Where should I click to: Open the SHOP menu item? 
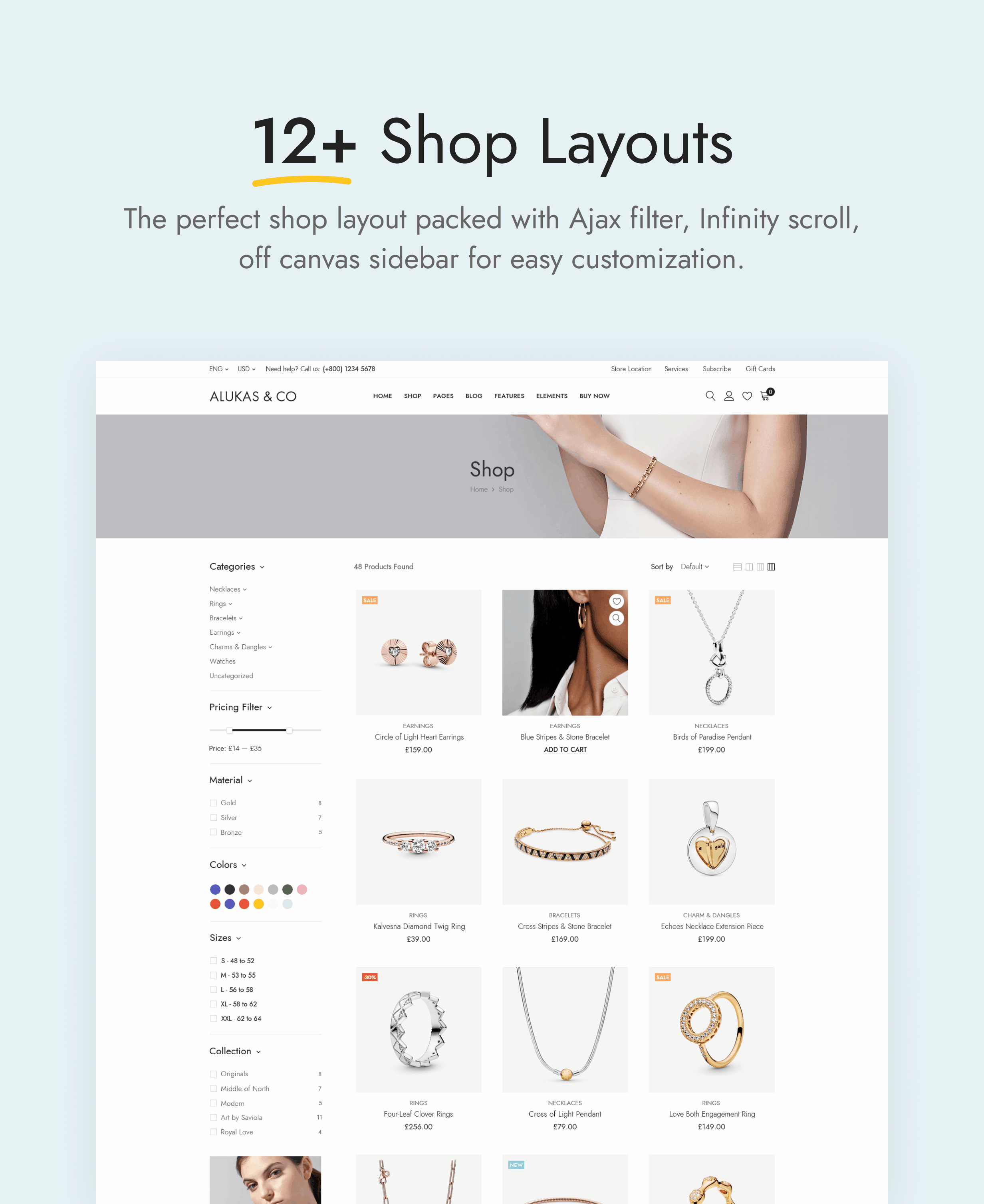(x=412, y=395)
